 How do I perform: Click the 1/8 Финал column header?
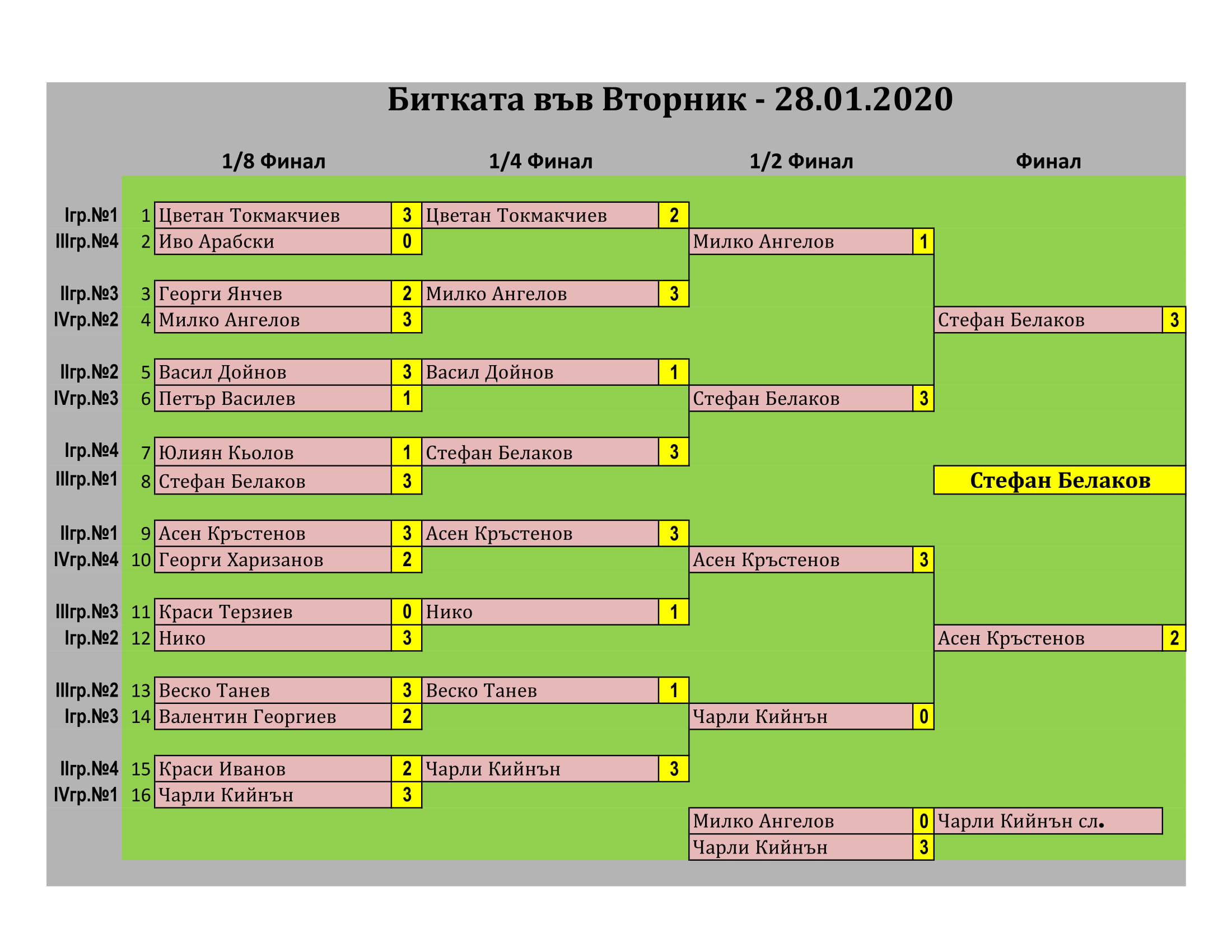tap(273, 161)
